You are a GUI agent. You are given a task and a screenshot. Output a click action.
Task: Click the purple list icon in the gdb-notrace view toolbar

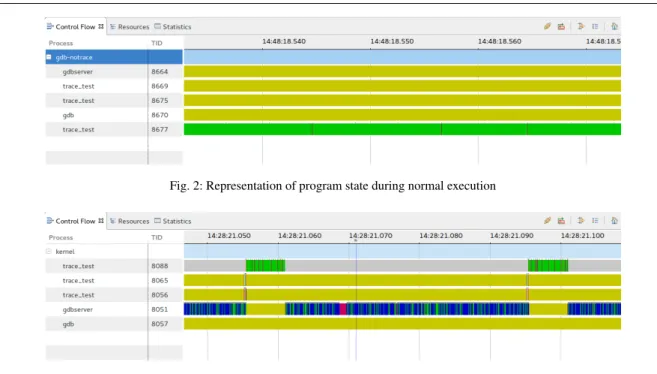pyautogui.click(x=595, y=26)
